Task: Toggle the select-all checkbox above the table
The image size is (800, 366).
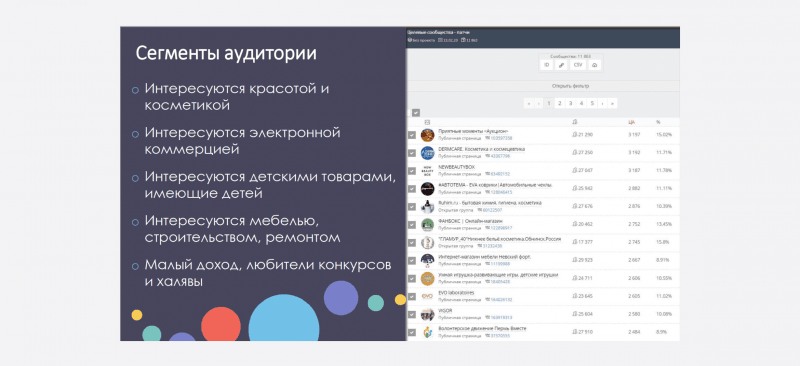Action: tap(416, 112)
